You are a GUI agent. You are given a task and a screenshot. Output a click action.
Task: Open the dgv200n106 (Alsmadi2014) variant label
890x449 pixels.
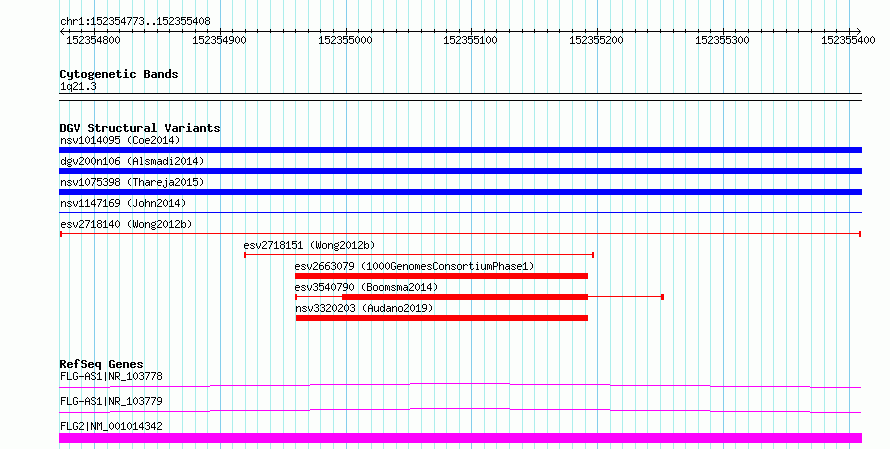point(132,161)
